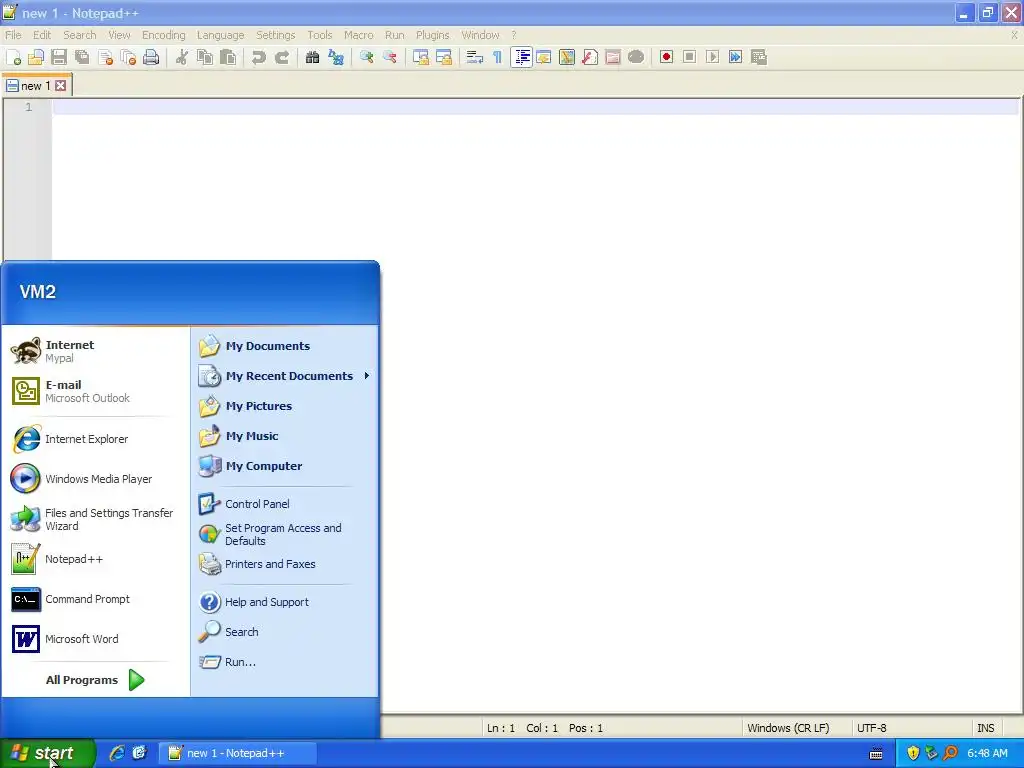Click the Replace toolbar icon
The image size is (1024, 768).
click(x=336, y=57)
